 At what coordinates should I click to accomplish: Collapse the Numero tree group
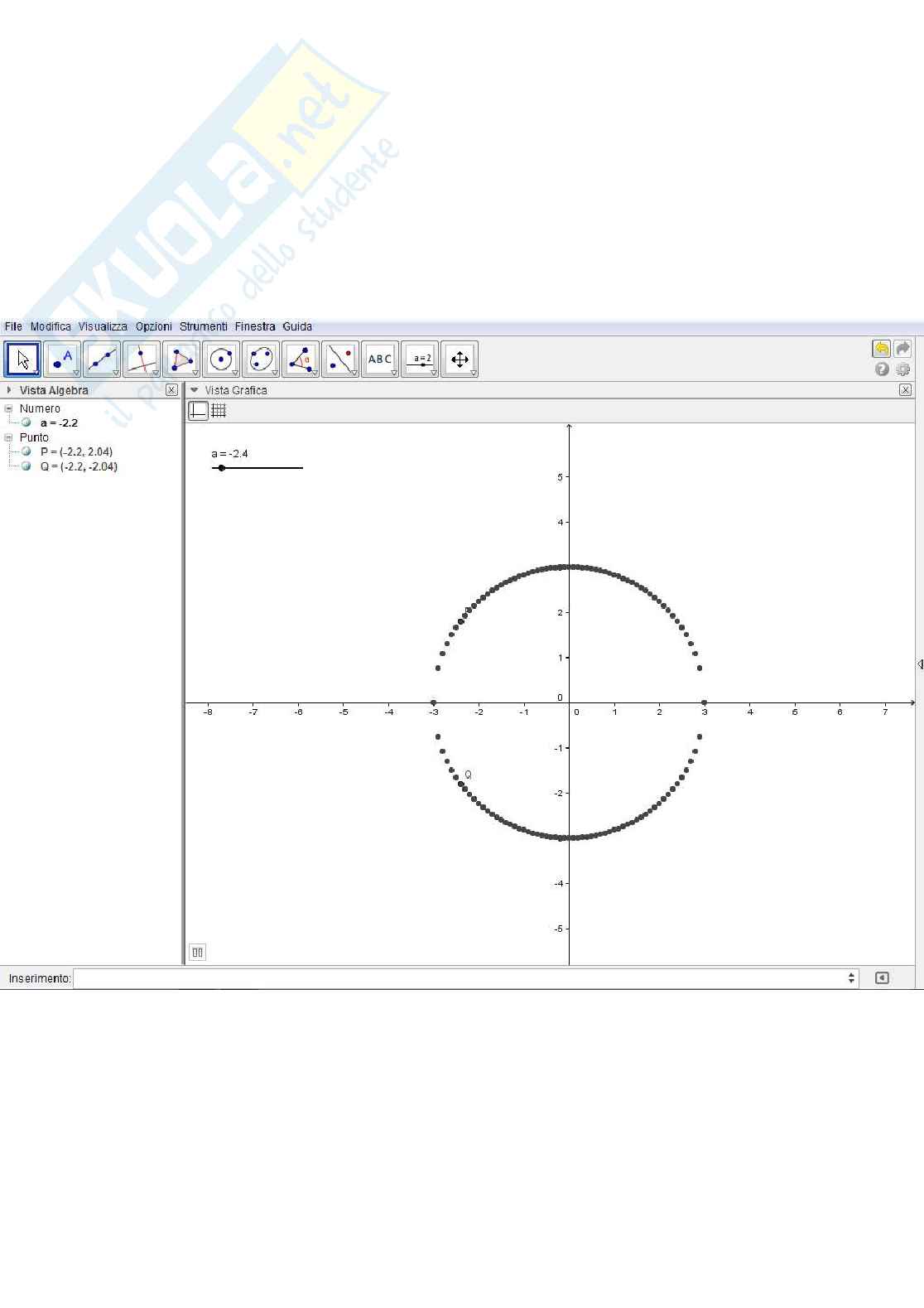[9, 408]
